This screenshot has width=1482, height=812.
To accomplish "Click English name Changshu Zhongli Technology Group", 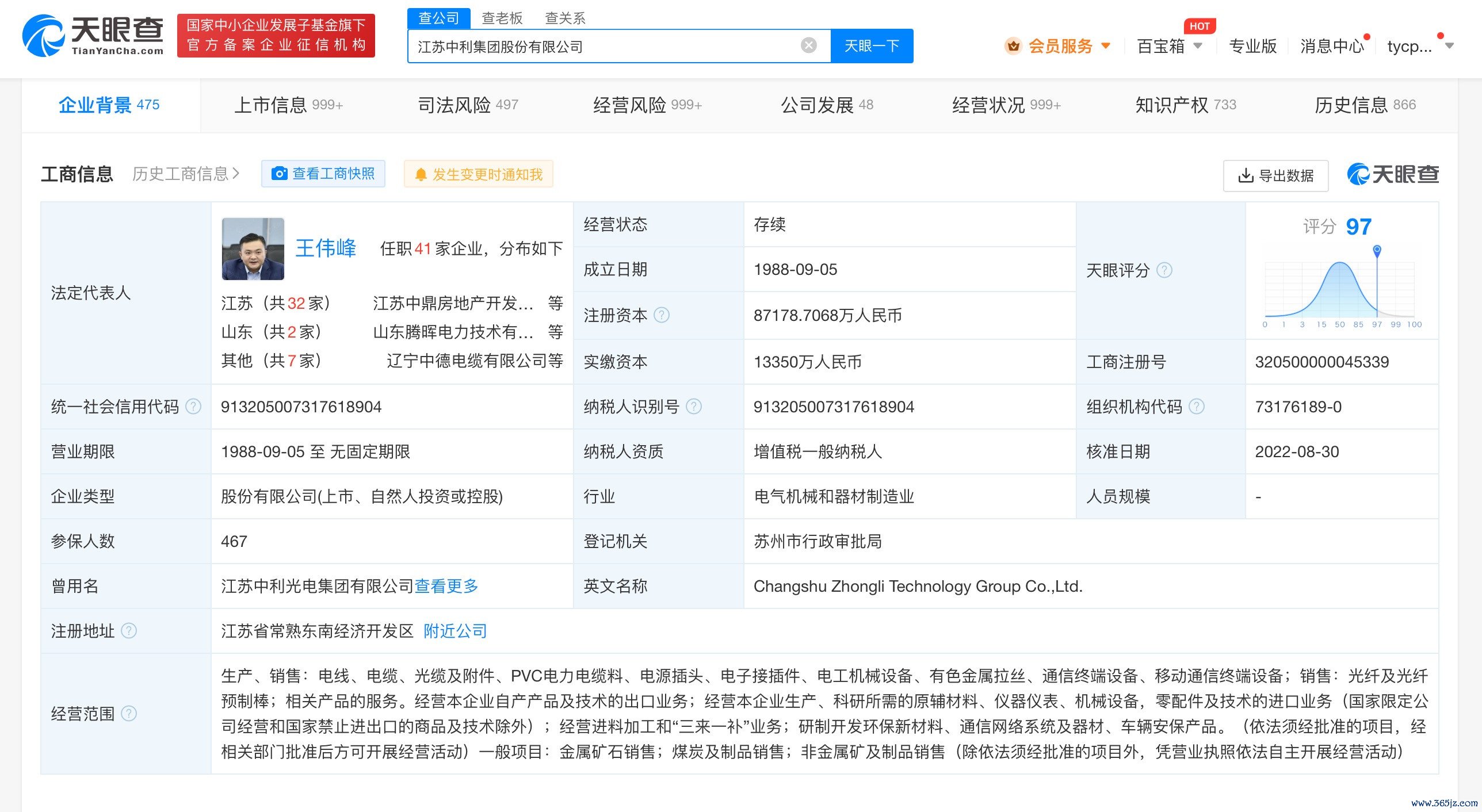I will coord(918,586).
